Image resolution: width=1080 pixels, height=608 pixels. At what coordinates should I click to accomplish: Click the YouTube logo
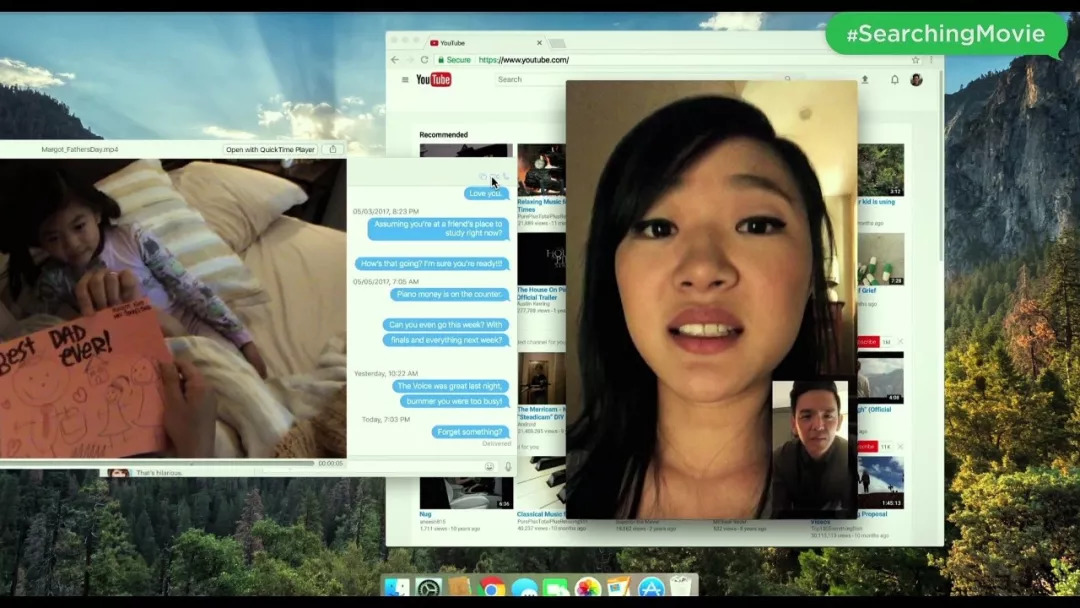pos(434,80)
